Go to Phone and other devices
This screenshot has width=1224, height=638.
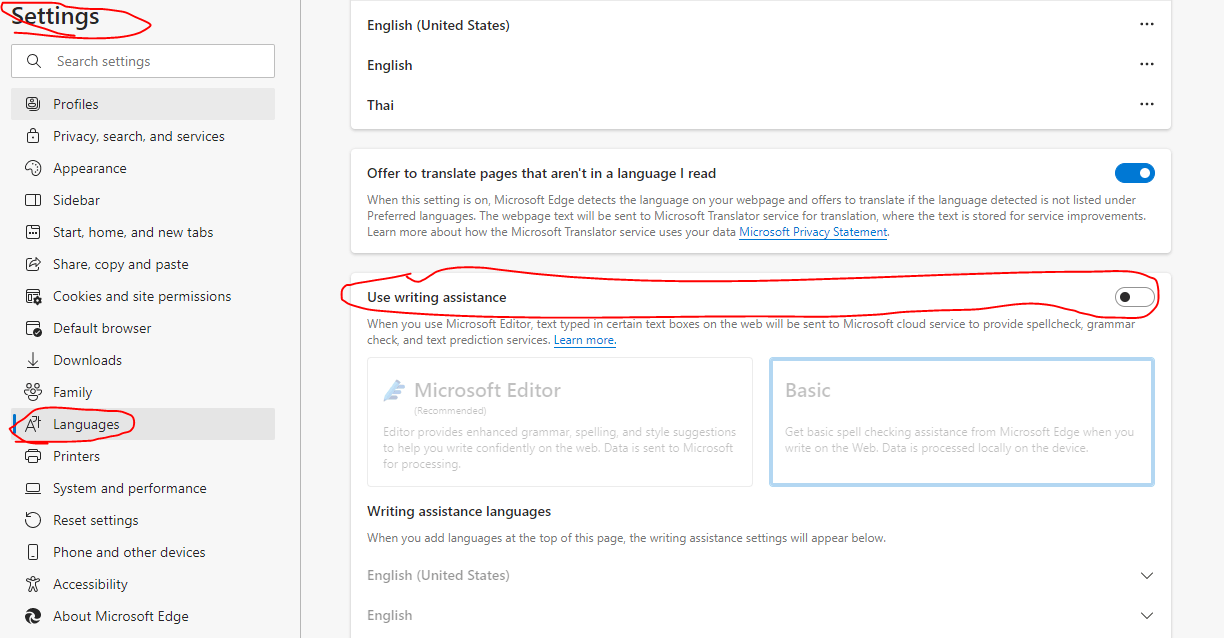coord(143,552)
